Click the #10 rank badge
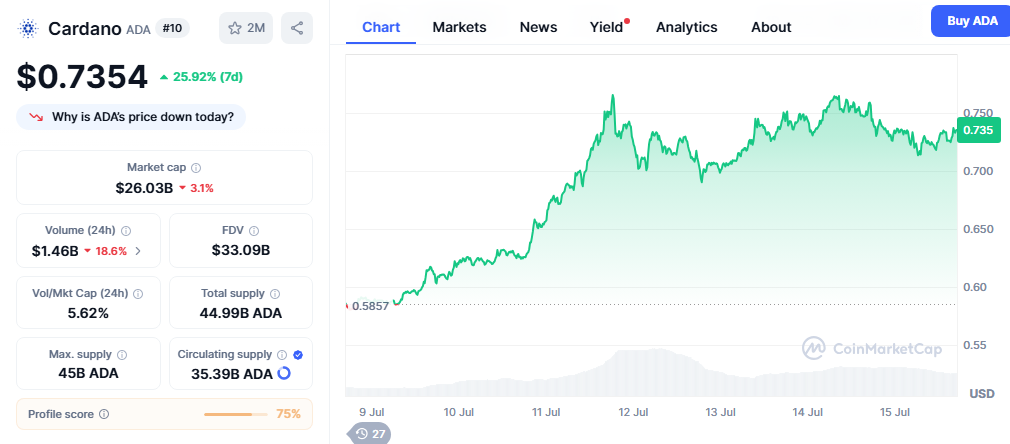 coord(172,28)
